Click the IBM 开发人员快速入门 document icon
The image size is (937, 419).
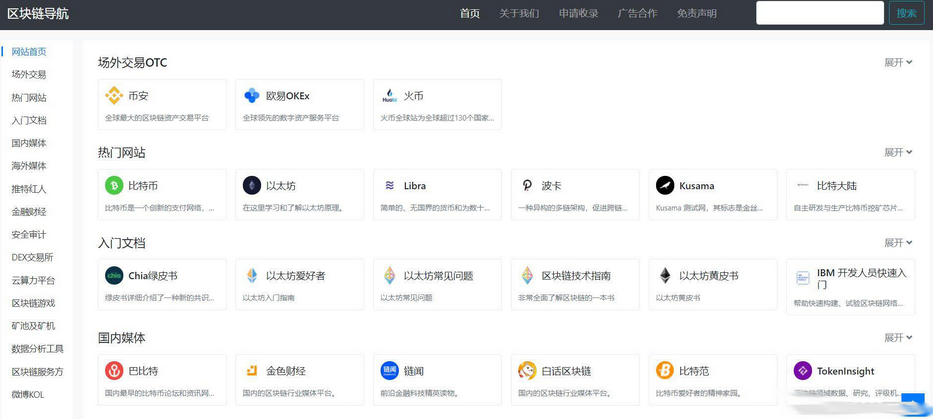tap(803, 278)
